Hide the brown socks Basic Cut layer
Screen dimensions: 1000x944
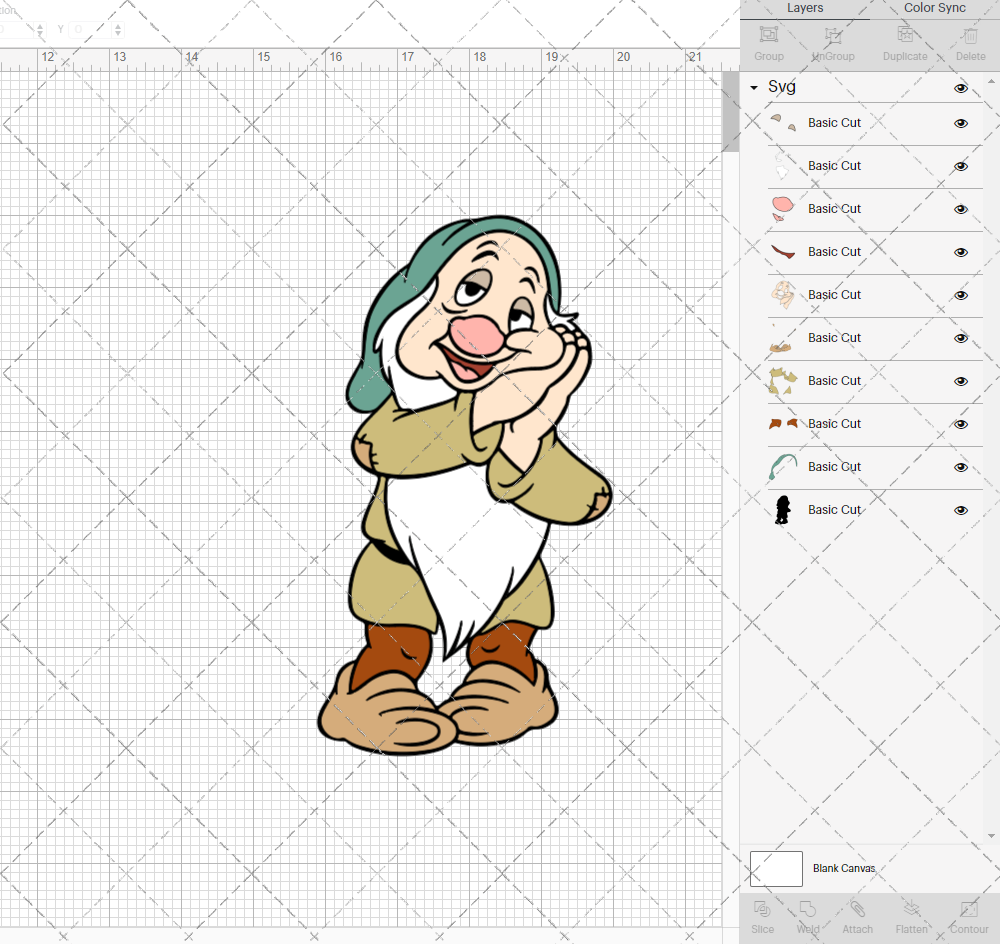coord(961,424)
